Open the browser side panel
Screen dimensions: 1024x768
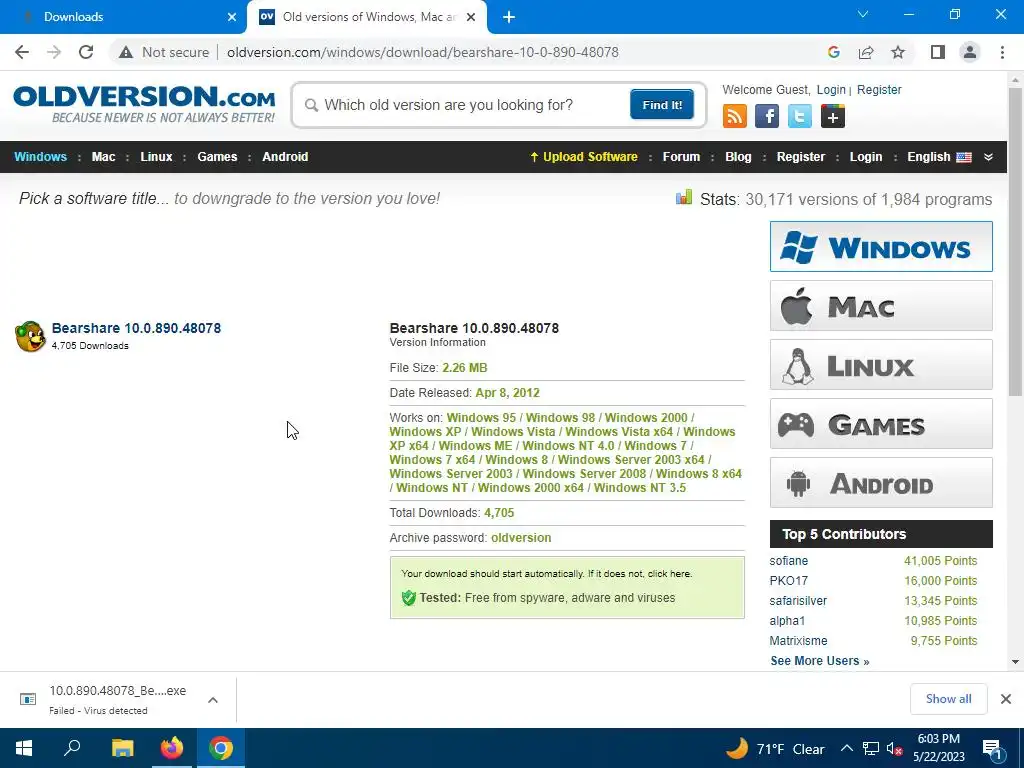tap(938, 52)
